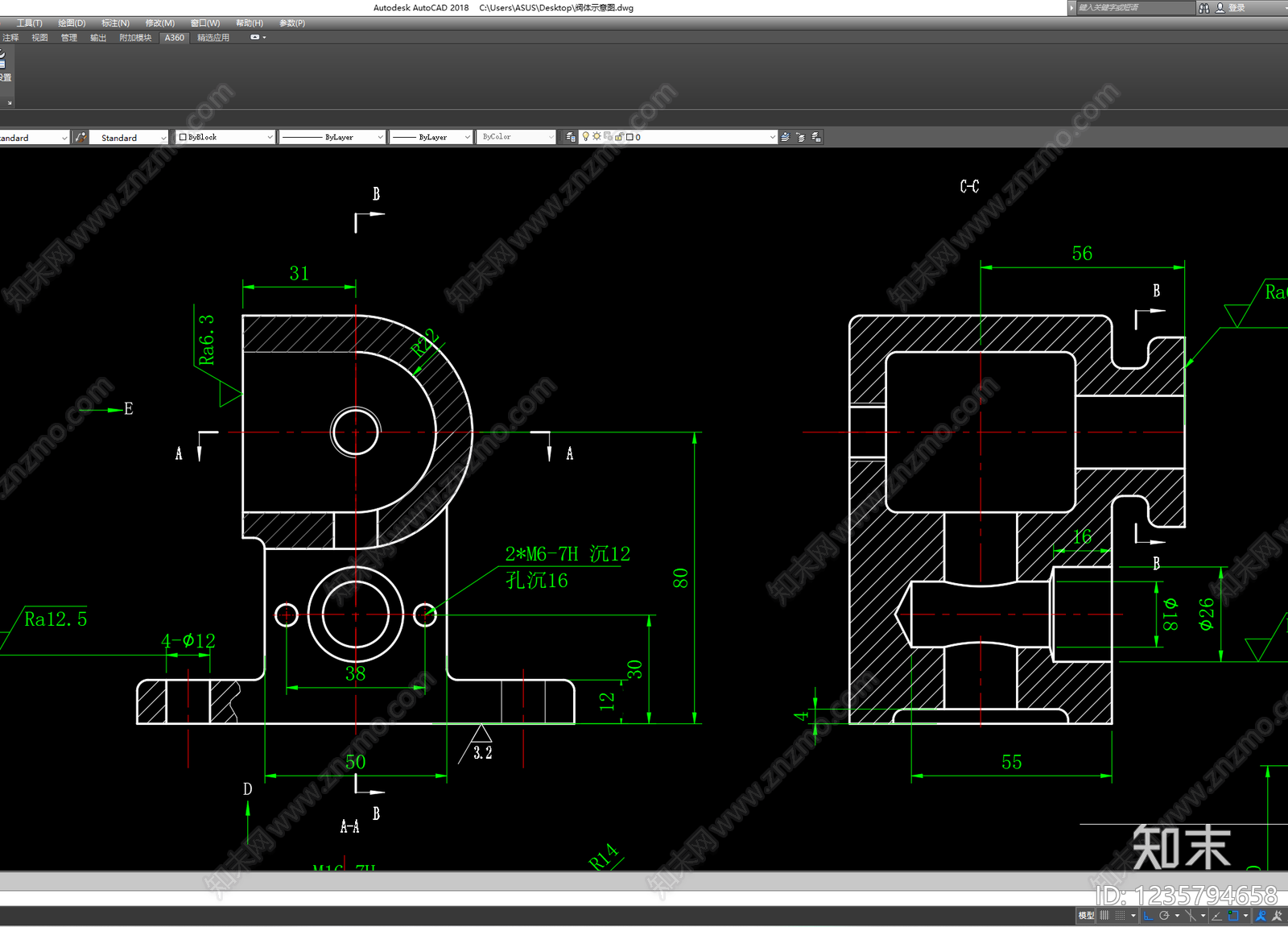
Task: Click the keyword search input field
Action: point(1135,7)
